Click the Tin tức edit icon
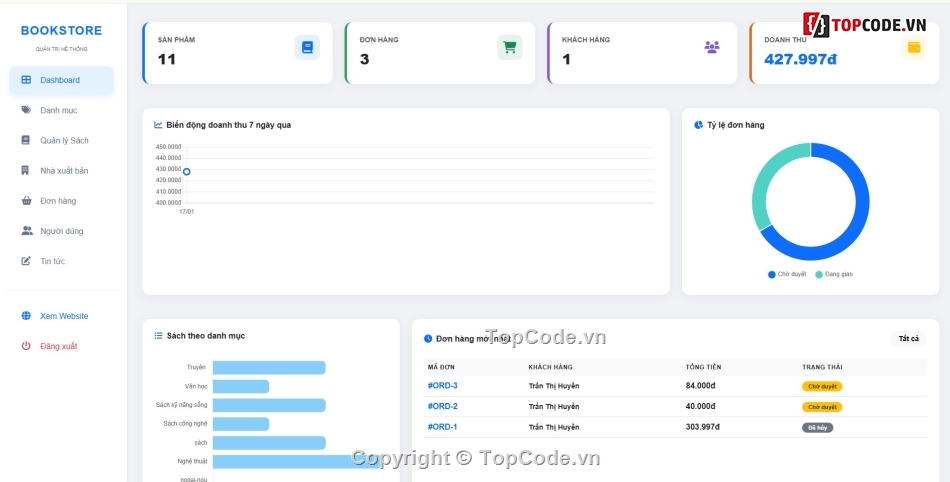 point(26,261)
